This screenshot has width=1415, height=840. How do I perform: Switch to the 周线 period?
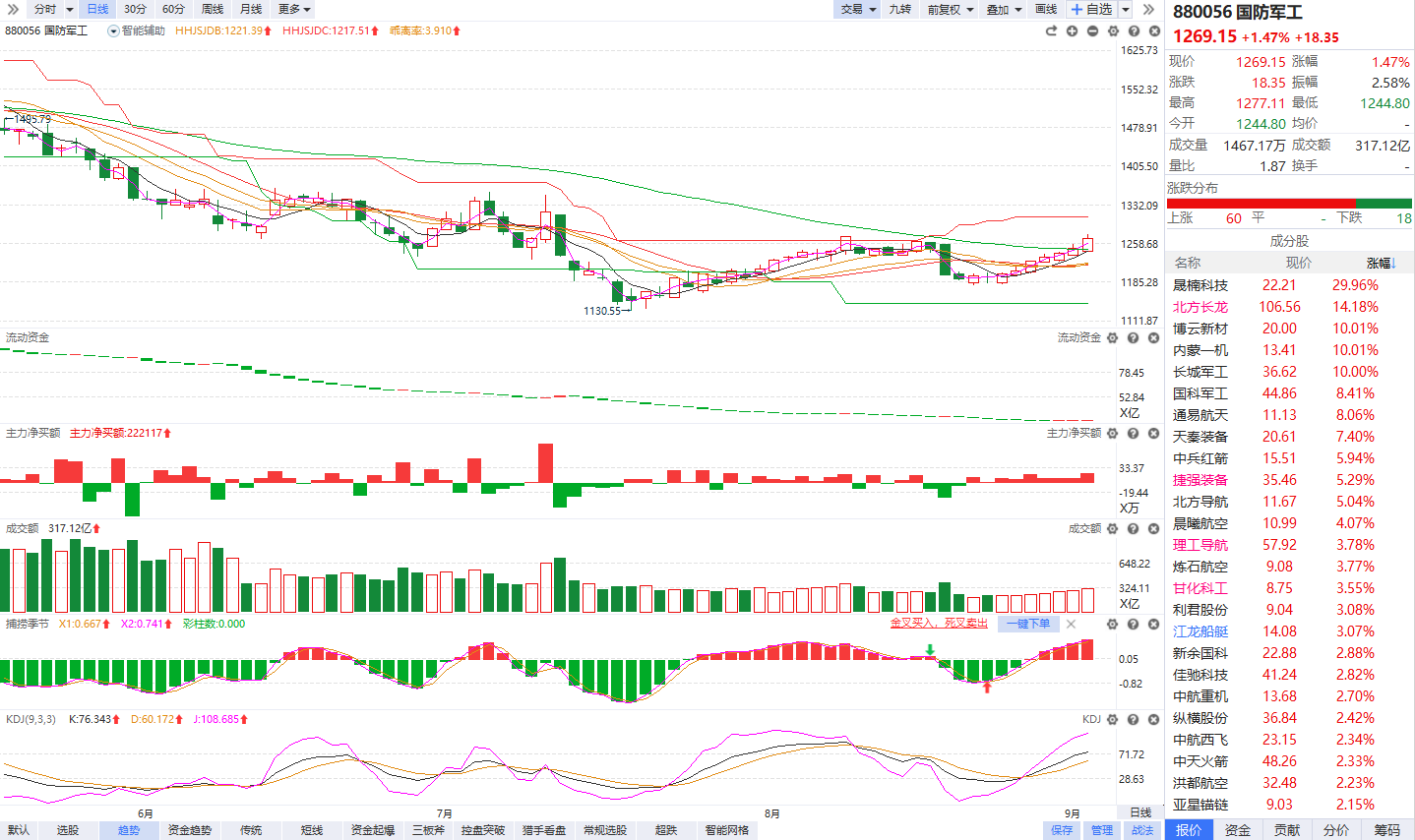[213, 9]
